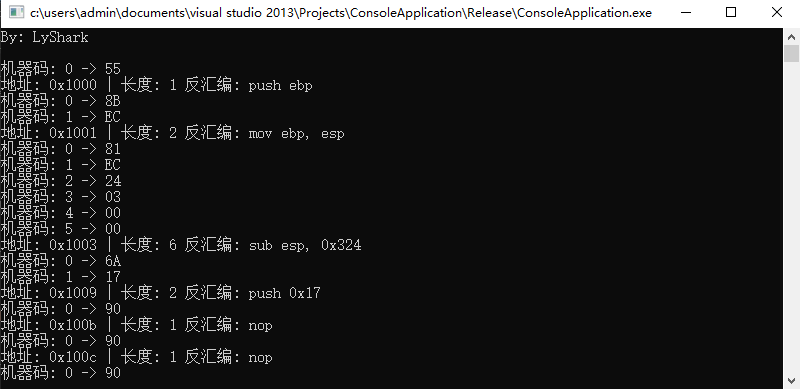Select the "push ebp" disassembly line
Image resolution: width=800 pixels, height=389 pixels.
[x=156, y=85]
